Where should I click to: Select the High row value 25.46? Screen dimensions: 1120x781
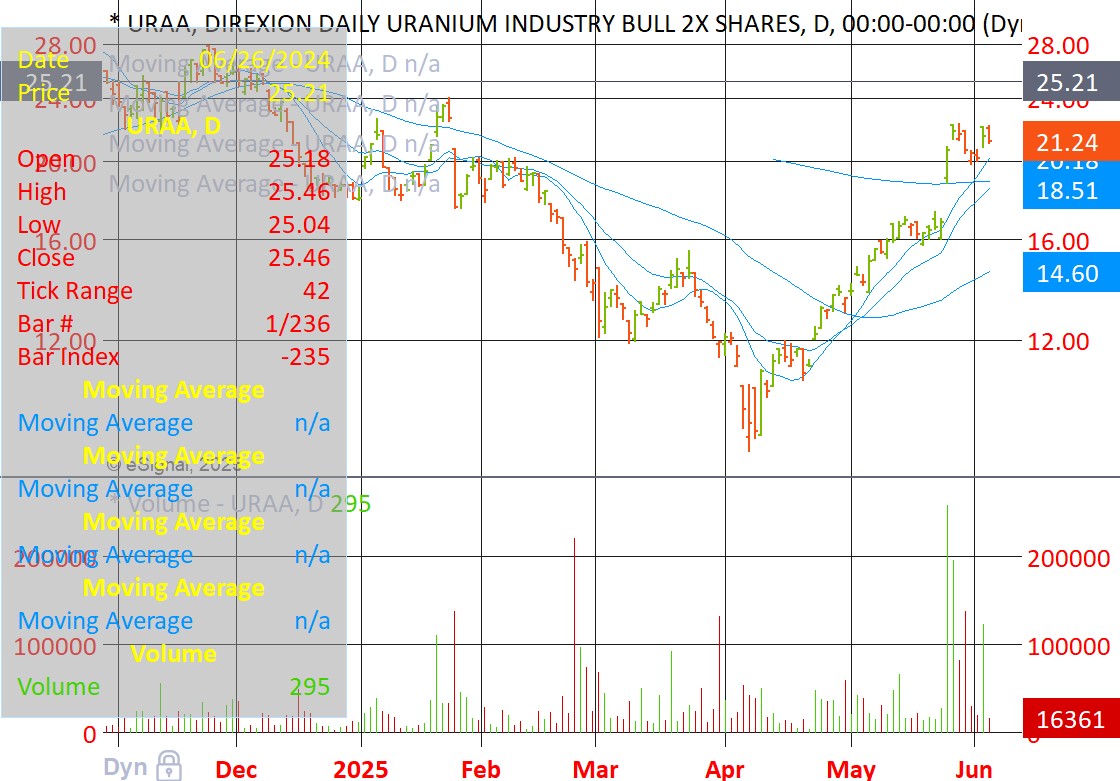[x=299, y=191]
